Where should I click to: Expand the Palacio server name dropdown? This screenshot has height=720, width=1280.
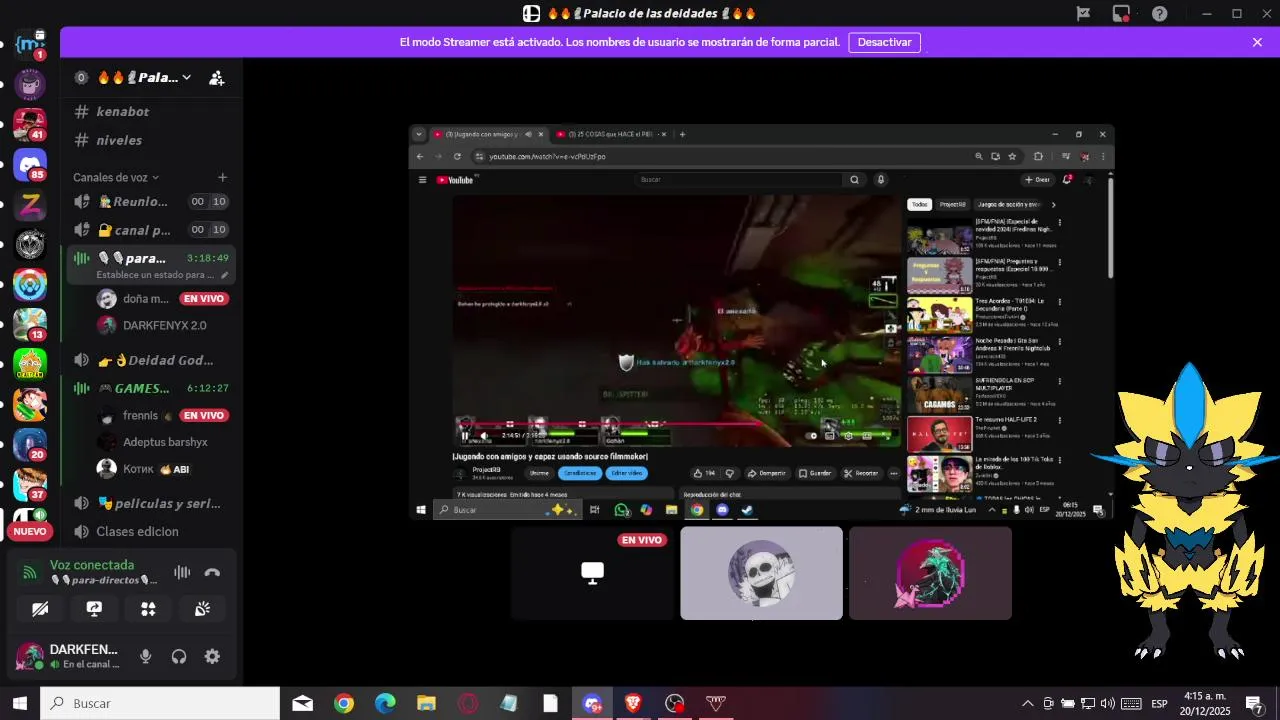coord(186,78)
